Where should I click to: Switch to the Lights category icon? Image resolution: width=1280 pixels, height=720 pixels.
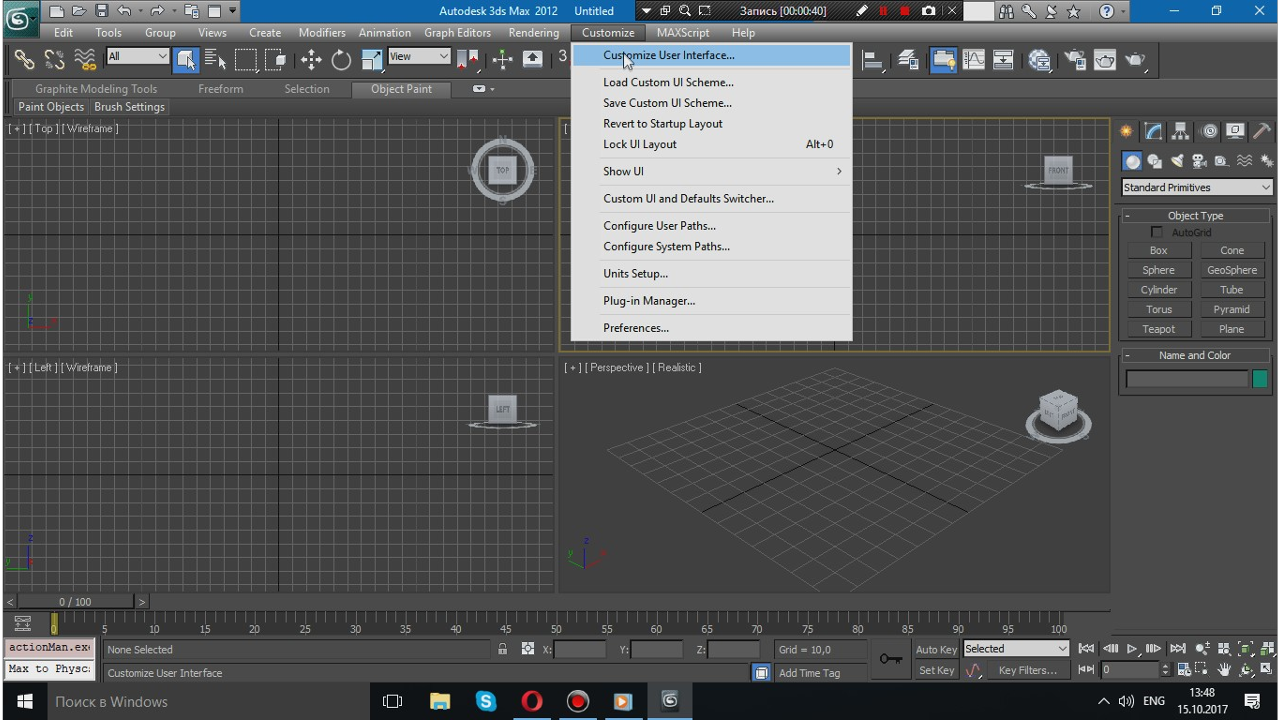click(x=1177, y=161)
